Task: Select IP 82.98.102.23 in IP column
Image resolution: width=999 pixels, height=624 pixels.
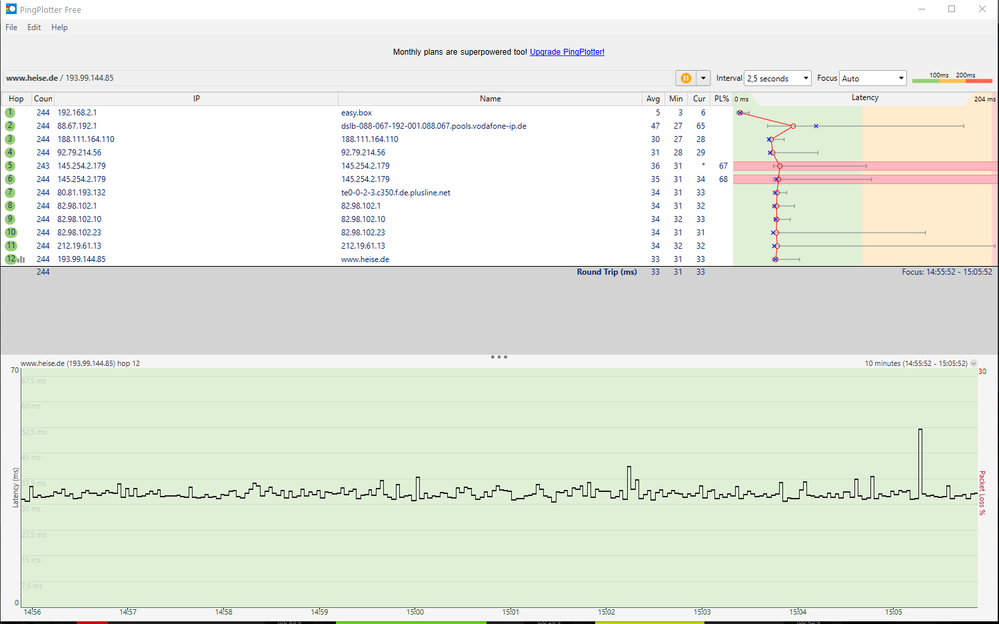Action: pyautogui.click(x=79, y=233)
